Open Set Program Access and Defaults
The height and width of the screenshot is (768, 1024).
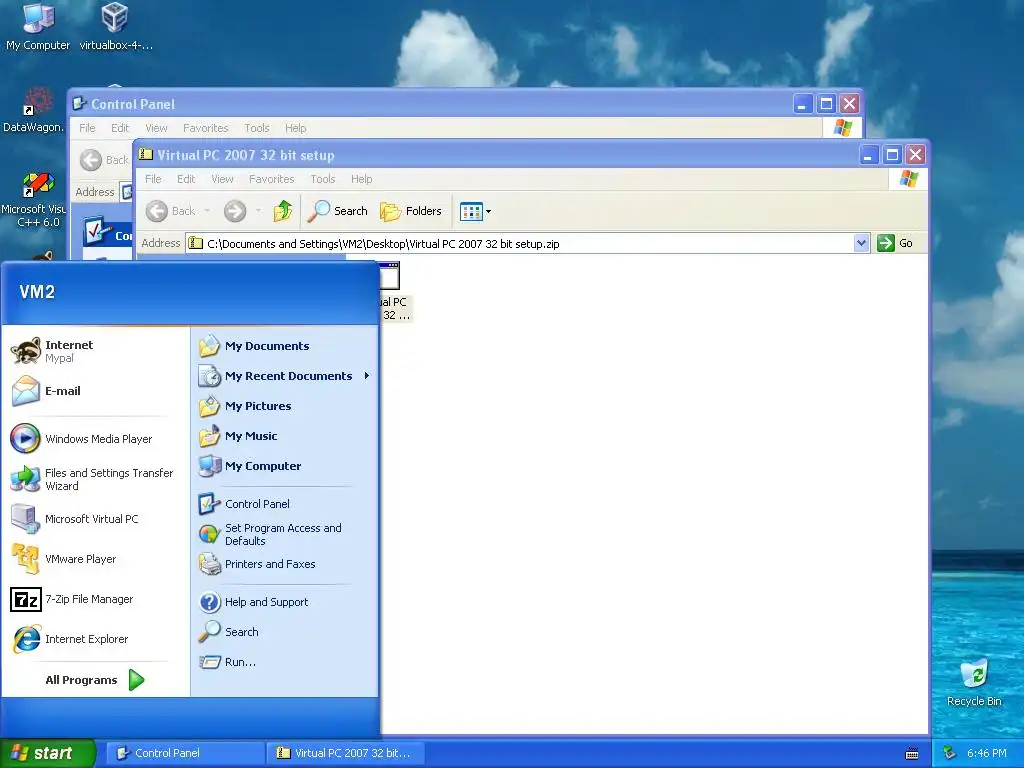285,534
